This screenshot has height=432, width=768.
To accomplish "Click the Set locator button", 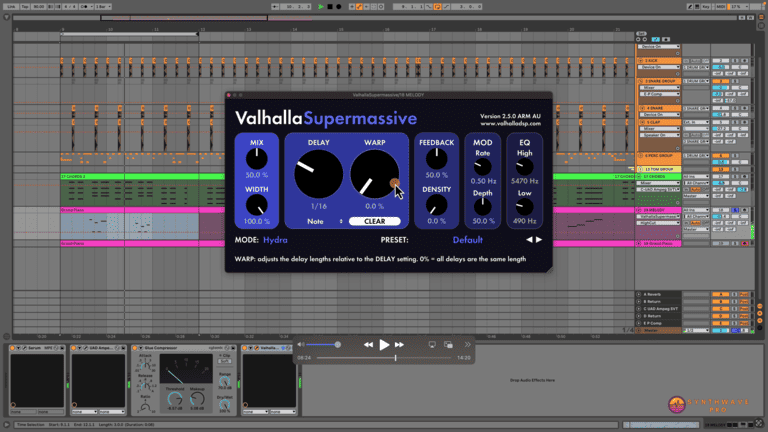I will 640,34.
